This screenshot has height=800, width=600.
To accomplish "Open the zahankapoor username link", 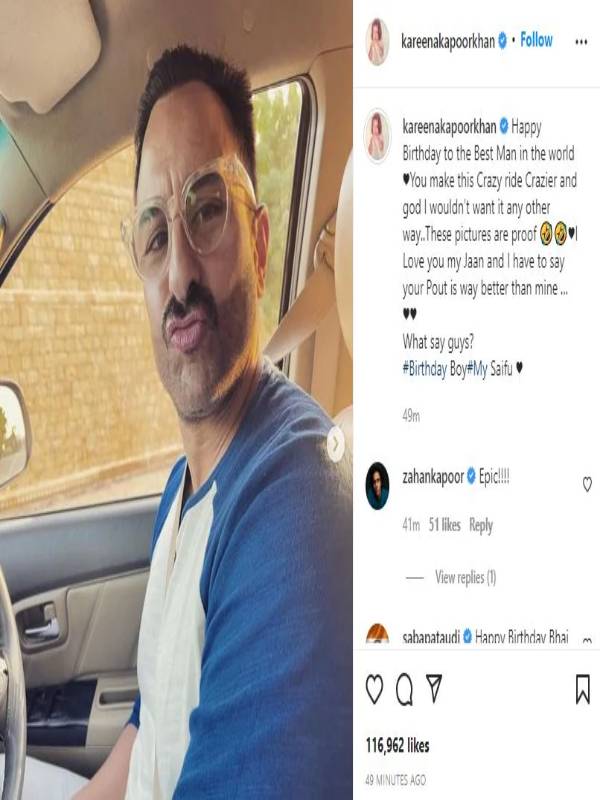I will [x=433, y=477].
